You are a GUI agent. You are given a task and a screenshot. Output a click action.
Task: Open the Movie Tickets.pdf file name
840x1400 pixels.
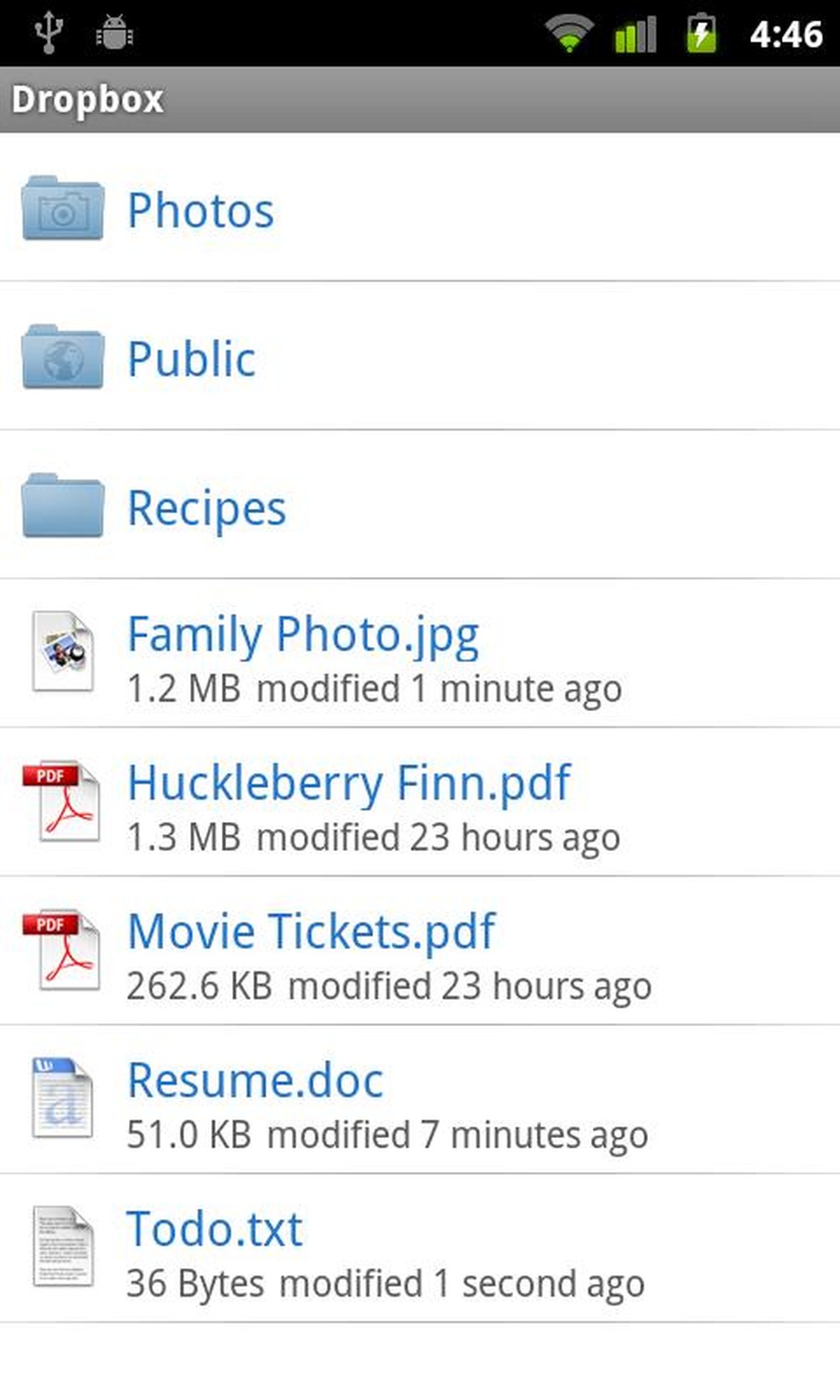coord(311,931)
